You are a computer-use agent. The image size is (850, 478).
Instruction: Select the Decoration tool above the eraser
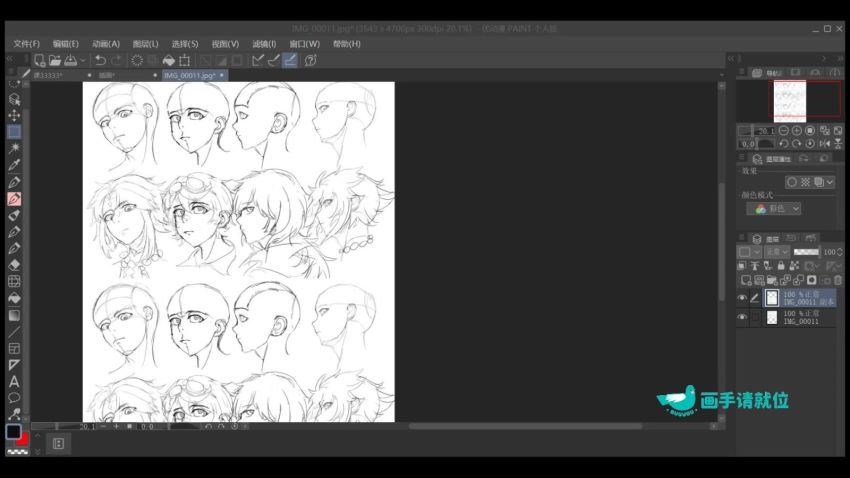tap(14, 248)
